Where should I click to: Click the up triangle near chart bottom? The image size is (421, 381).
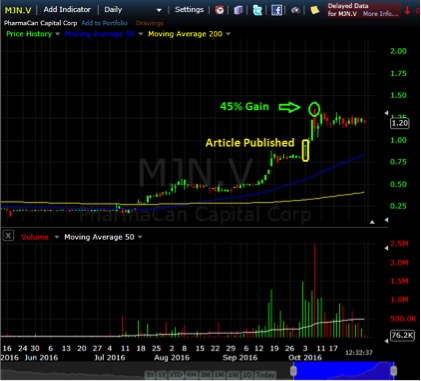(372, 222)
